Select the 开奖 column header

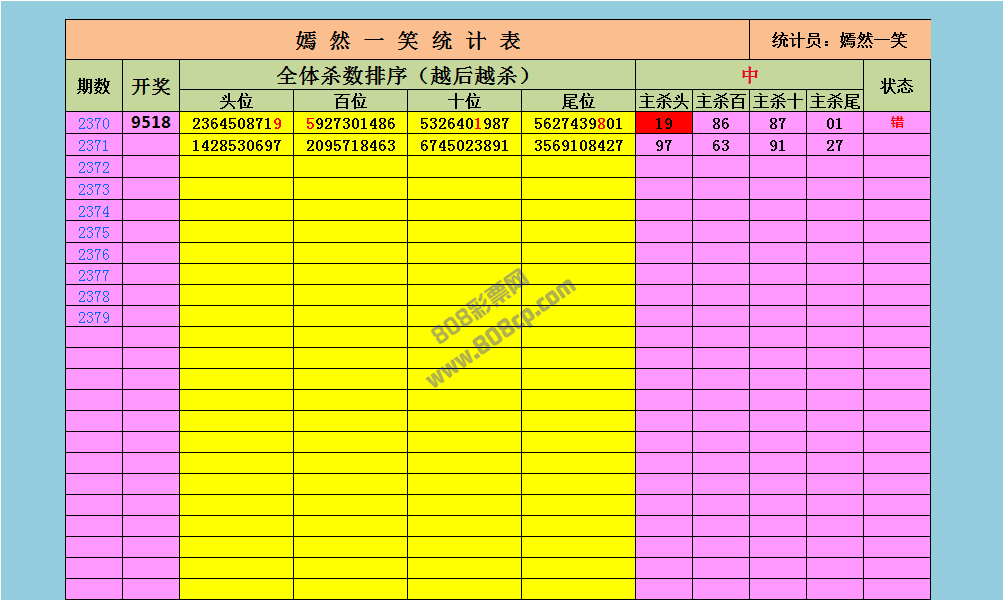(x=151, y=86)
